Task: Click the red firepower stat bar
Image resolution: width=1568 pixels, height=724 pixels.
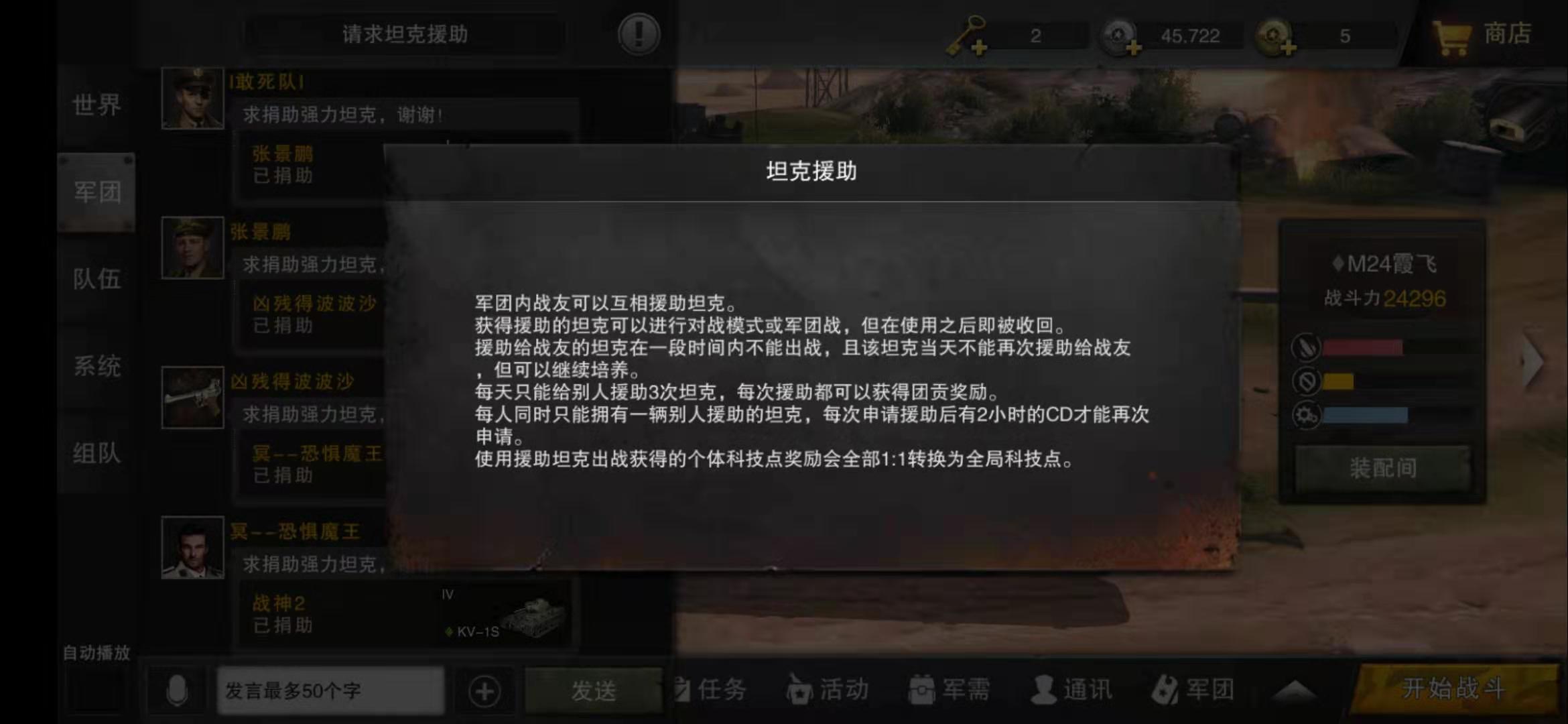Action: coord(1363,347)
